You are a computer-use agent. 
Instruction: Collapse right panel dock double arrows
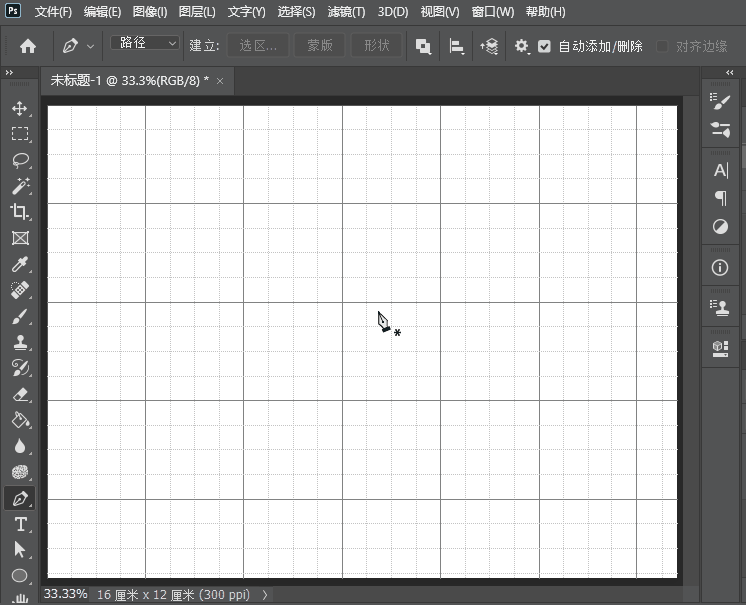tap(729, 73)
